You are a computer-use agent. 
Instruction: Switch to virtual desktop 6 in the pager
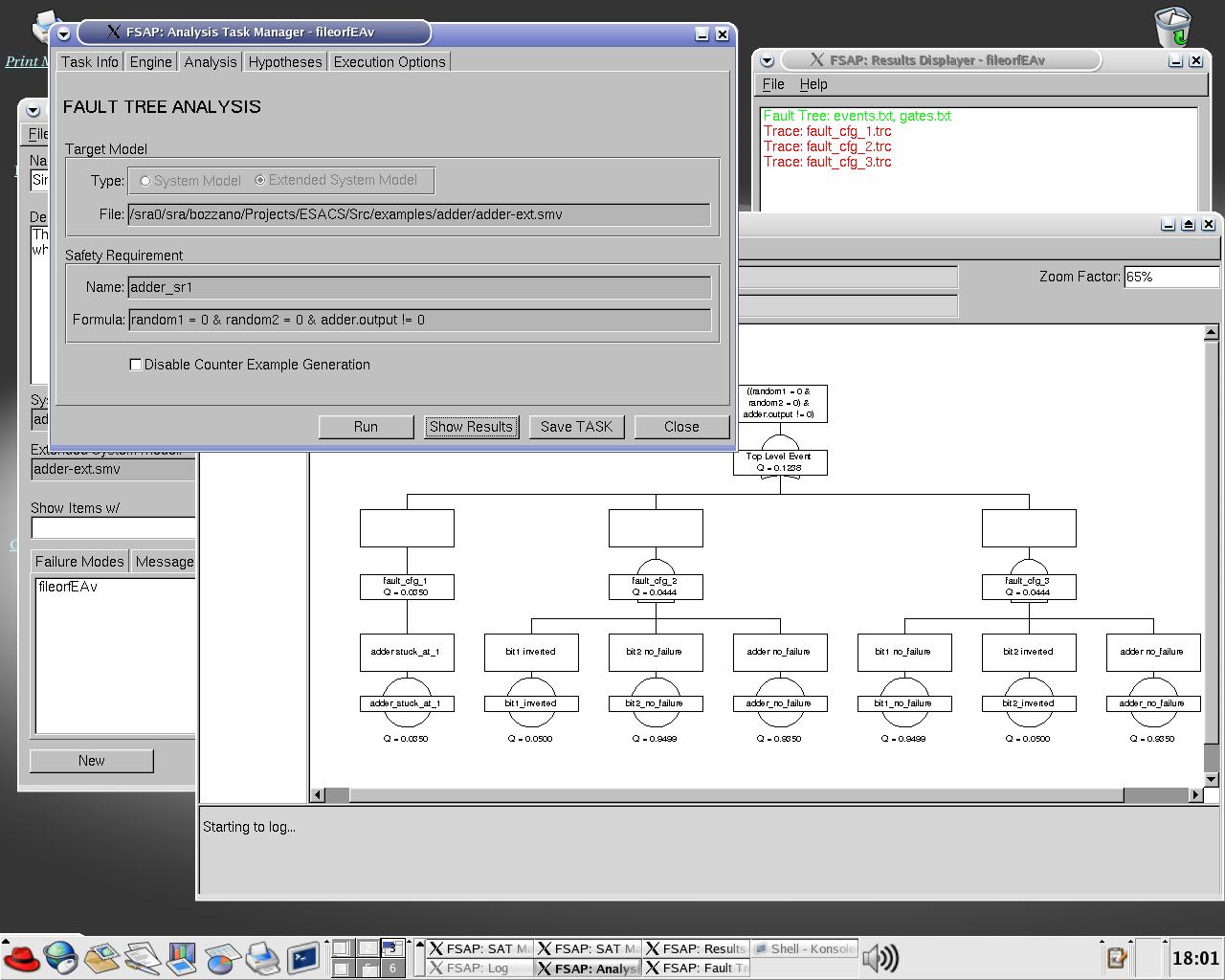point(391,967)
